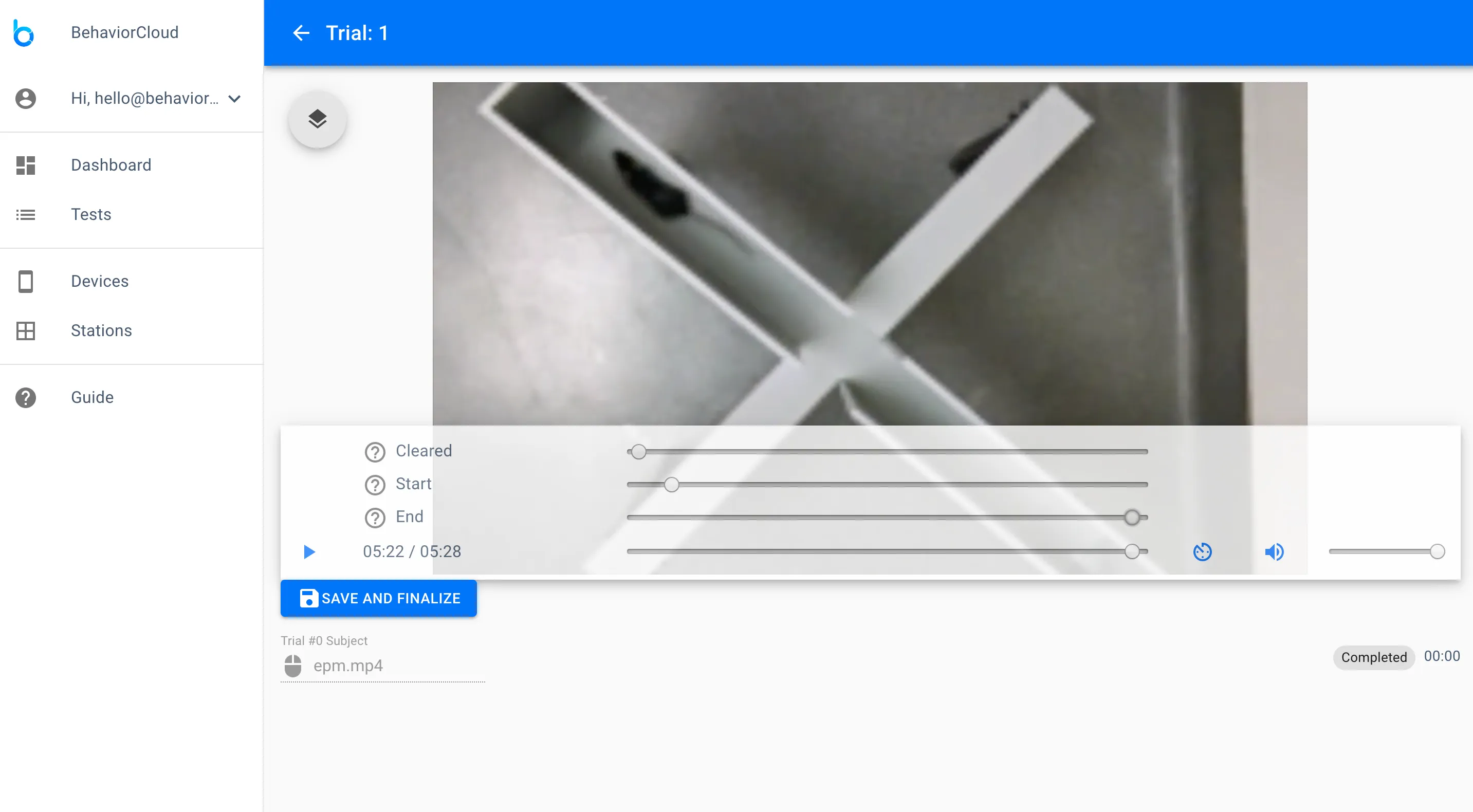Click the Completed status chip

coord(1373,658)
